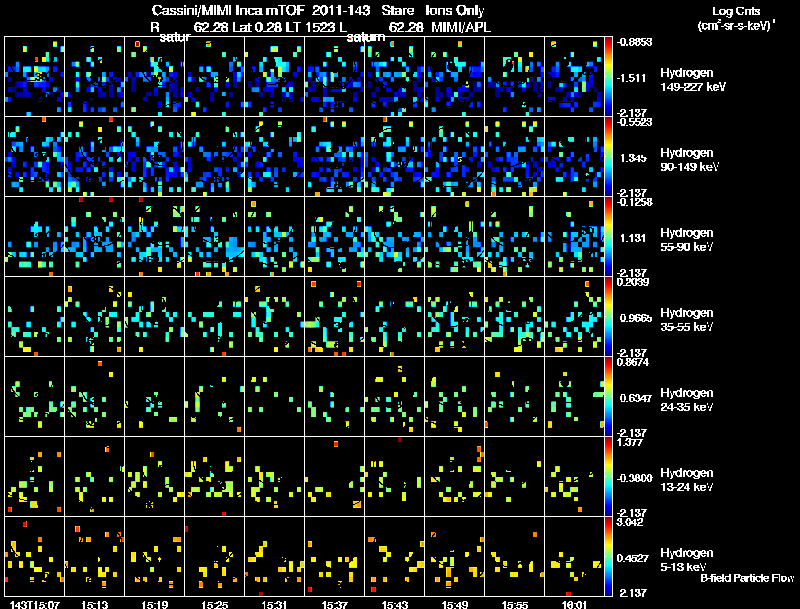
Task: Click the '16:01' time axis label
Action: (x=574, y=604)
